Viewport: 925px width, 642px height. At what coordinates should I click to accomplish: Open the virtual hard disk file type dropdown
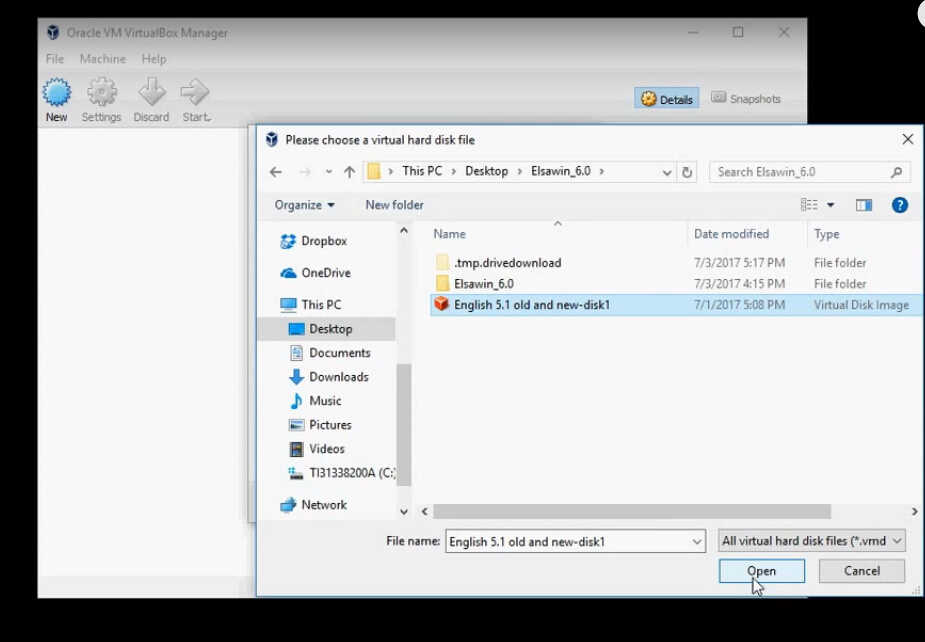(812, 541)
